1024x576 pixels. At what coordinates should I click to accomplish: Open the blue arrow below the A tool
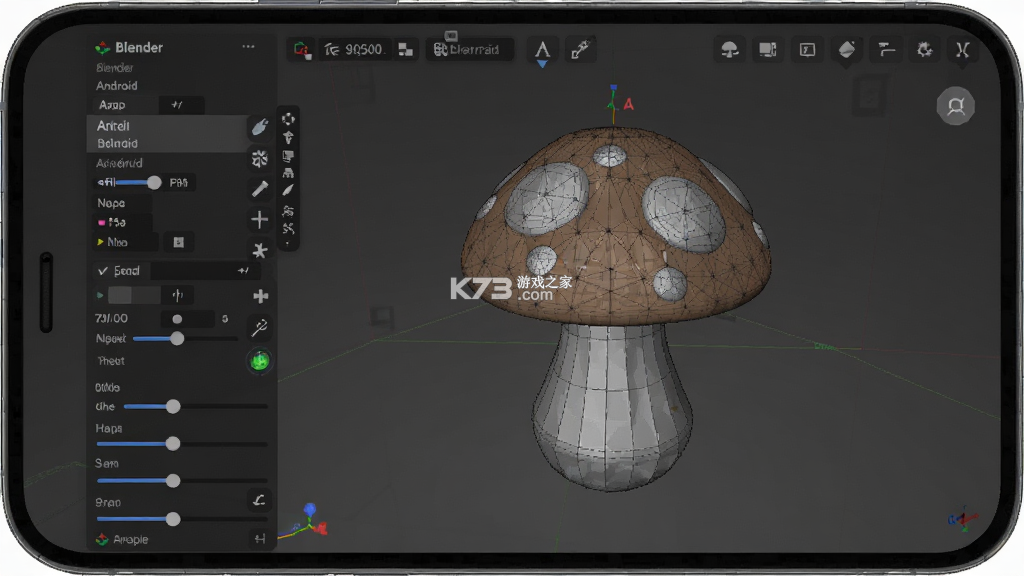[542, 64]
